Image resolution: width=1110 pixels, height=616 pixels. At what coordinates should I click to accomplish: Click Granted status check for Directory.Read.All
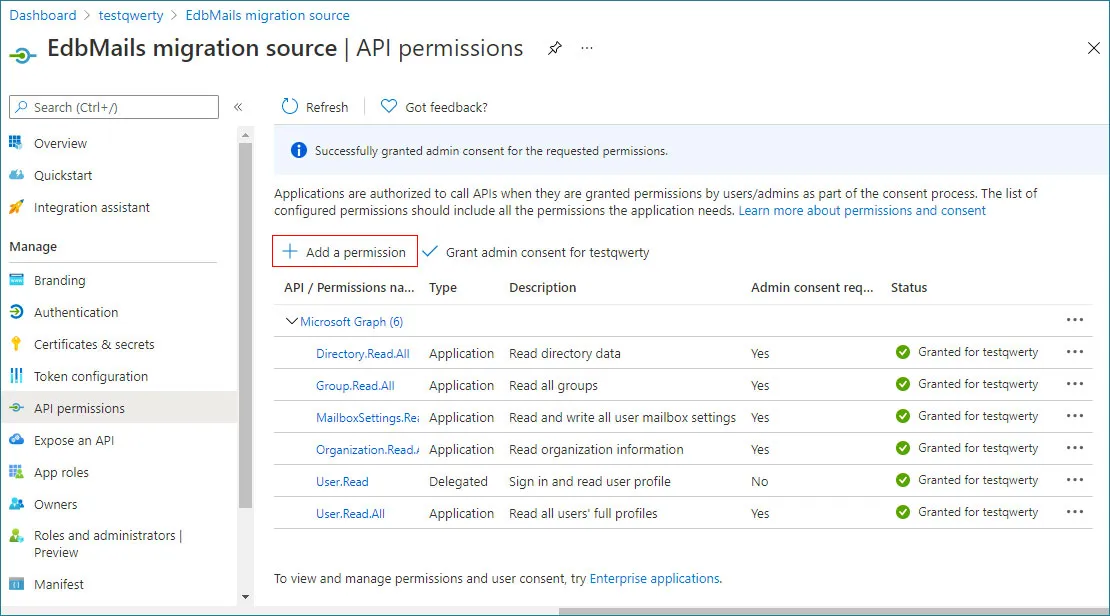click(903, 352)
